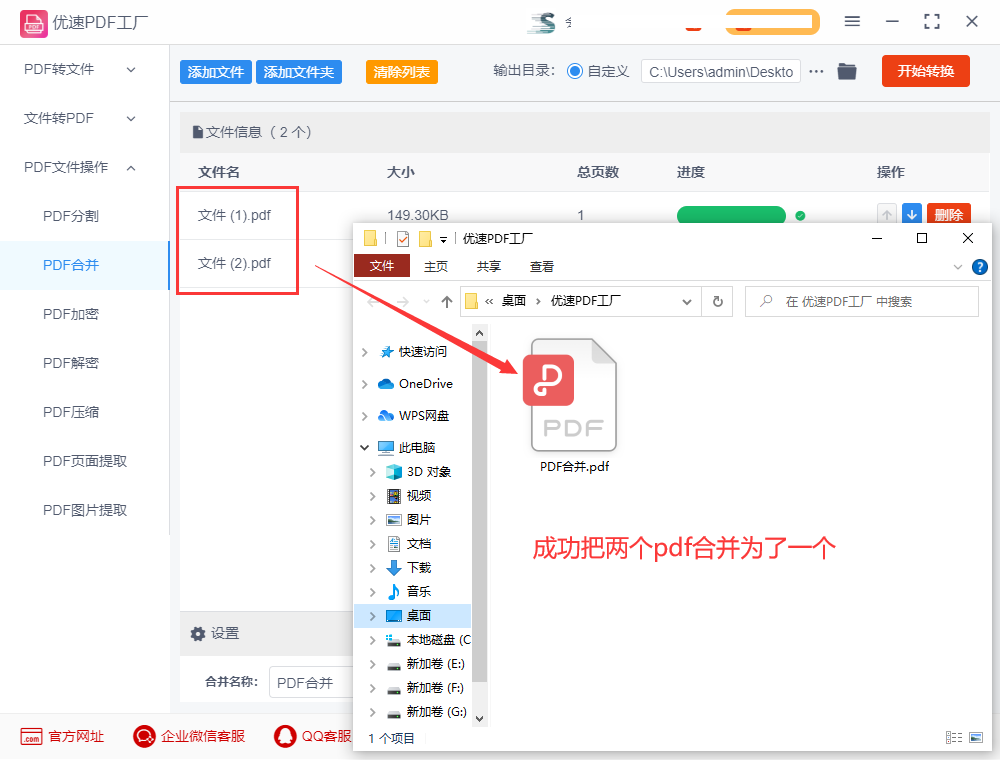Open Explorer help question mark icon
The height and width of the screenshot is (760, 1000).
(980, 267)
